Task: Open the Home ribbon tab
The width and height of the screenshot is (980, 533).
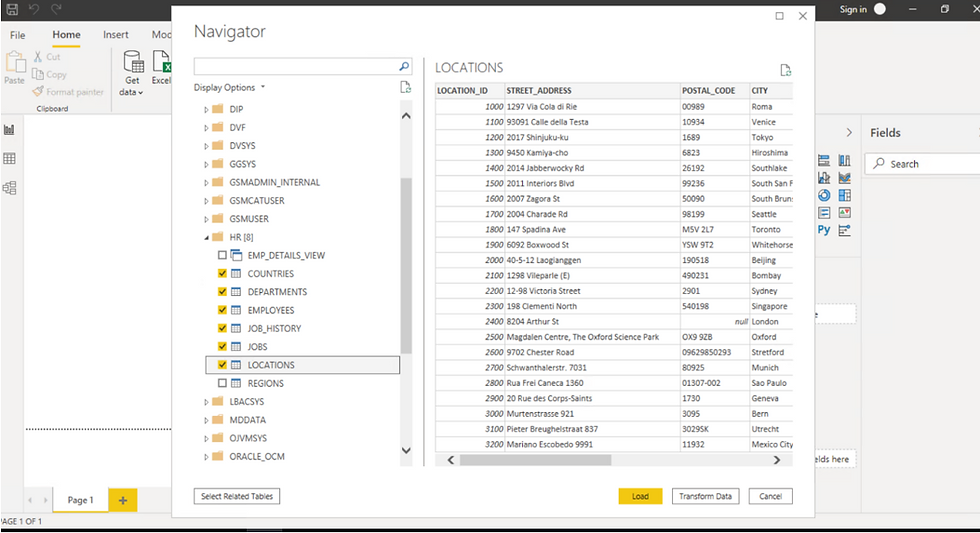Action: [x=66, y=35]
